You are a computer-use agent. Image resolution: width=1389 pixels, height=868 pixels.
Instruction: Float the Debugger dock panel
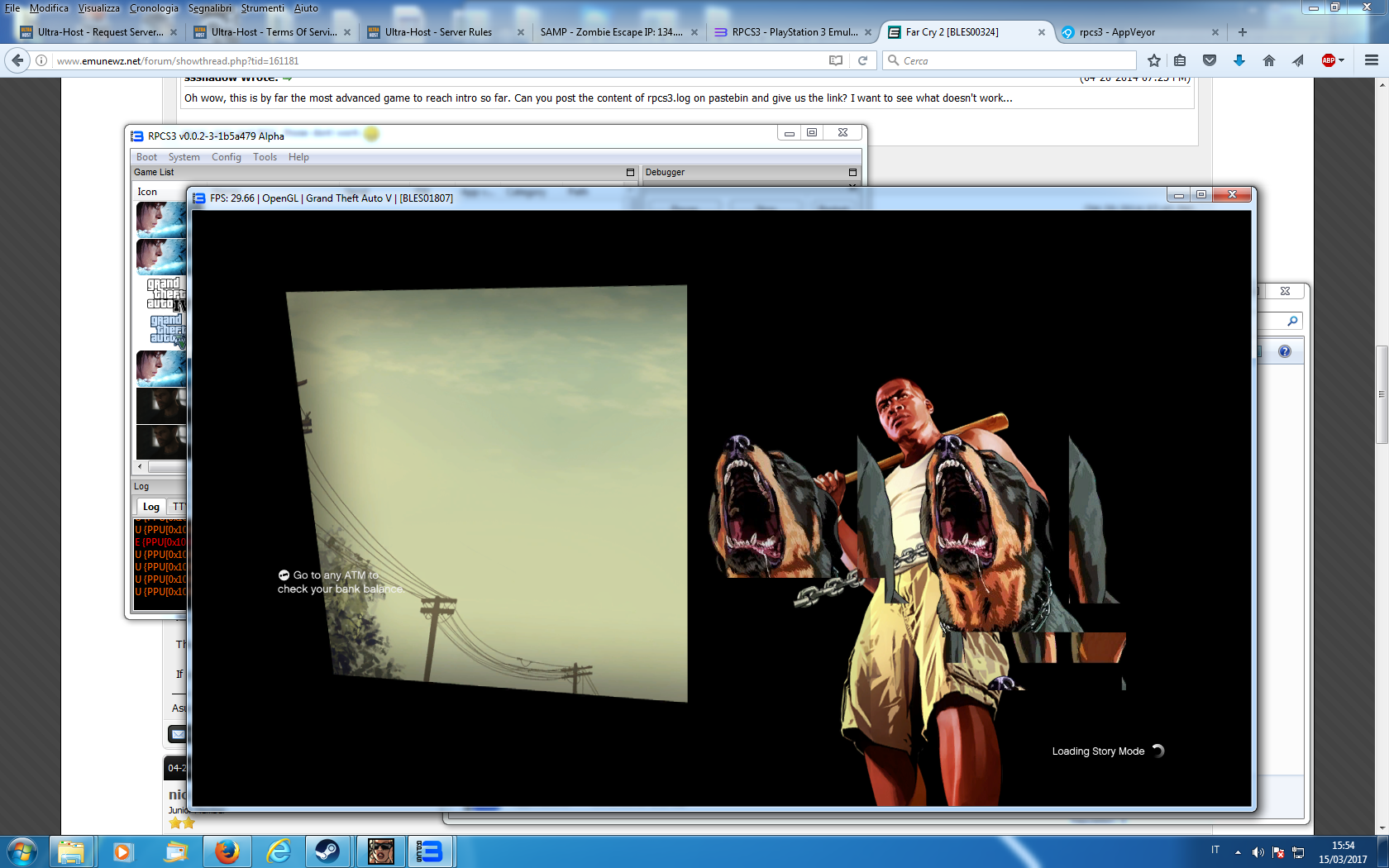[x=852, y=172]
